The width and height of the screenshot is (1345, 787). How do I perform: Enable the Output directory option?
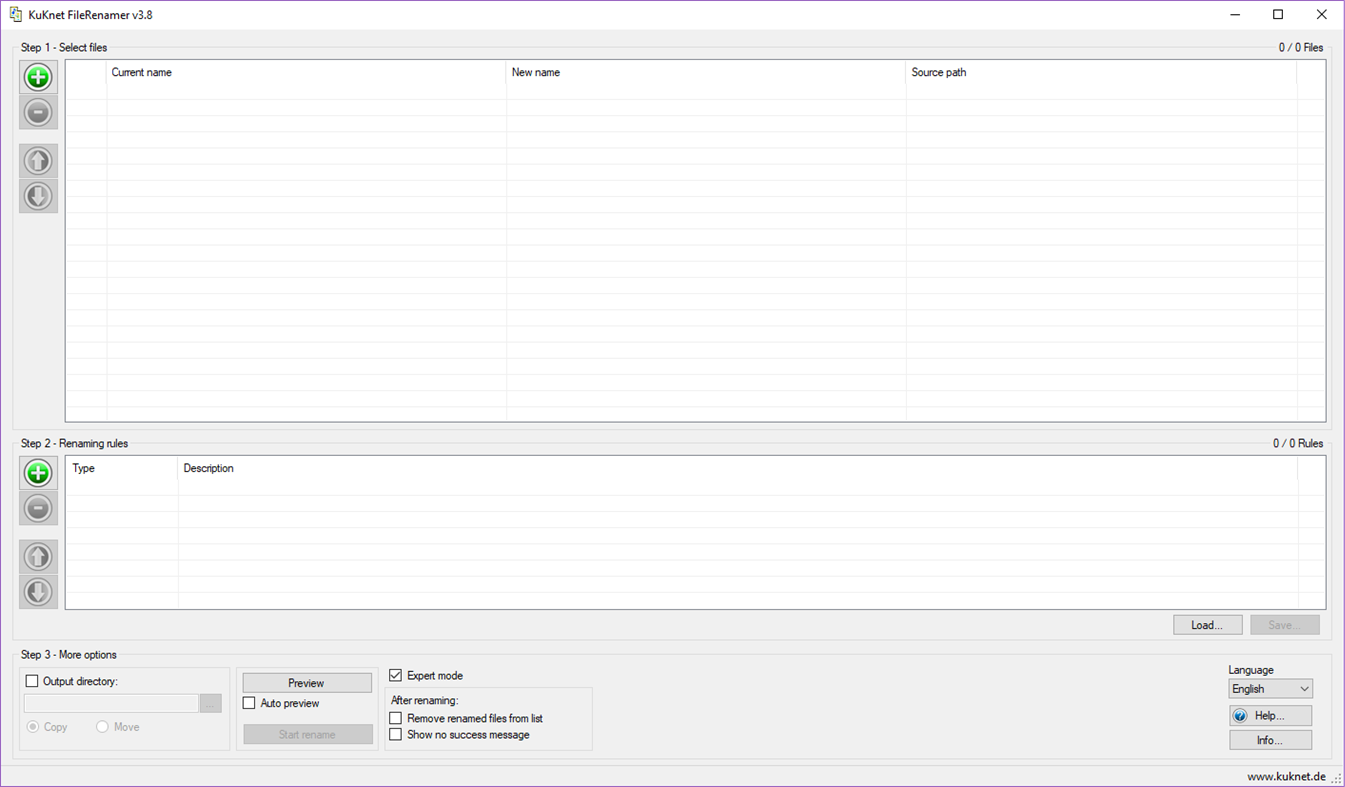coord(31,680)
